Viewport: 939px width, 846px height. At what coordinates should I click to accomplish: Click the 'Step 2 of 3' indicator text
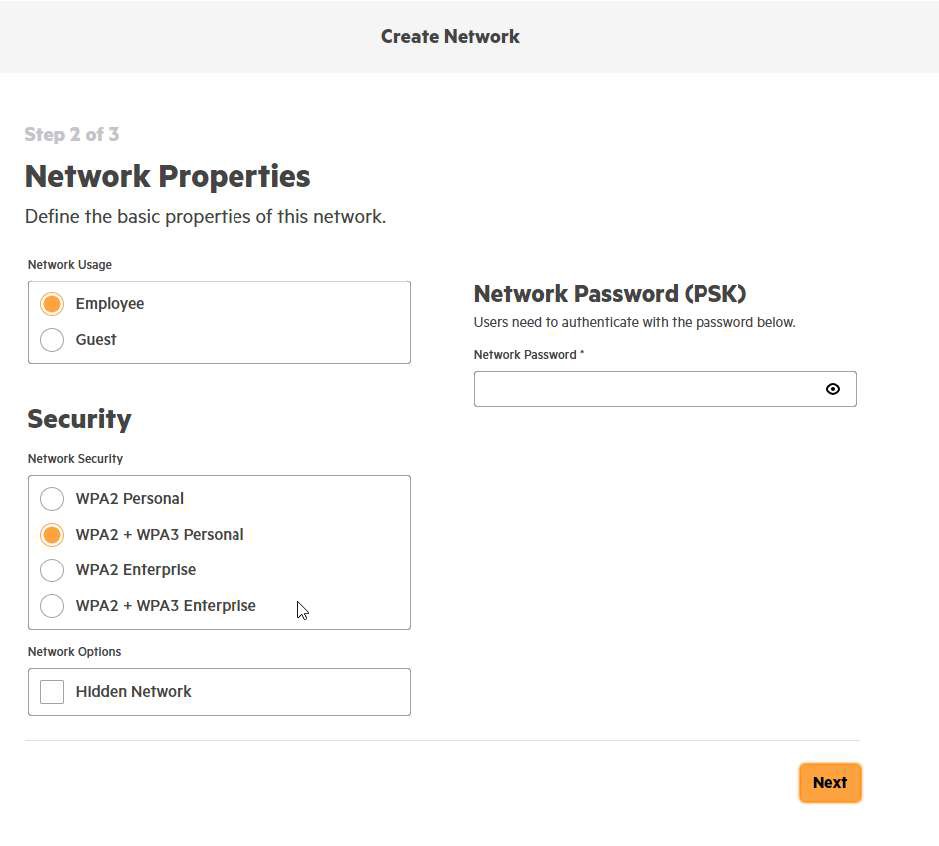tap(72, 134)
